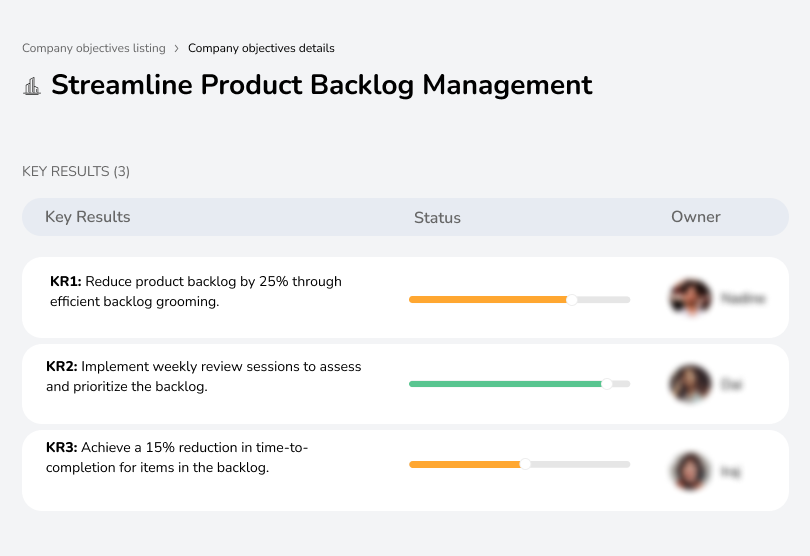Click the KR1 owner avatar
The width and height of the screenshot is (810, 556).
click(691, 298)
